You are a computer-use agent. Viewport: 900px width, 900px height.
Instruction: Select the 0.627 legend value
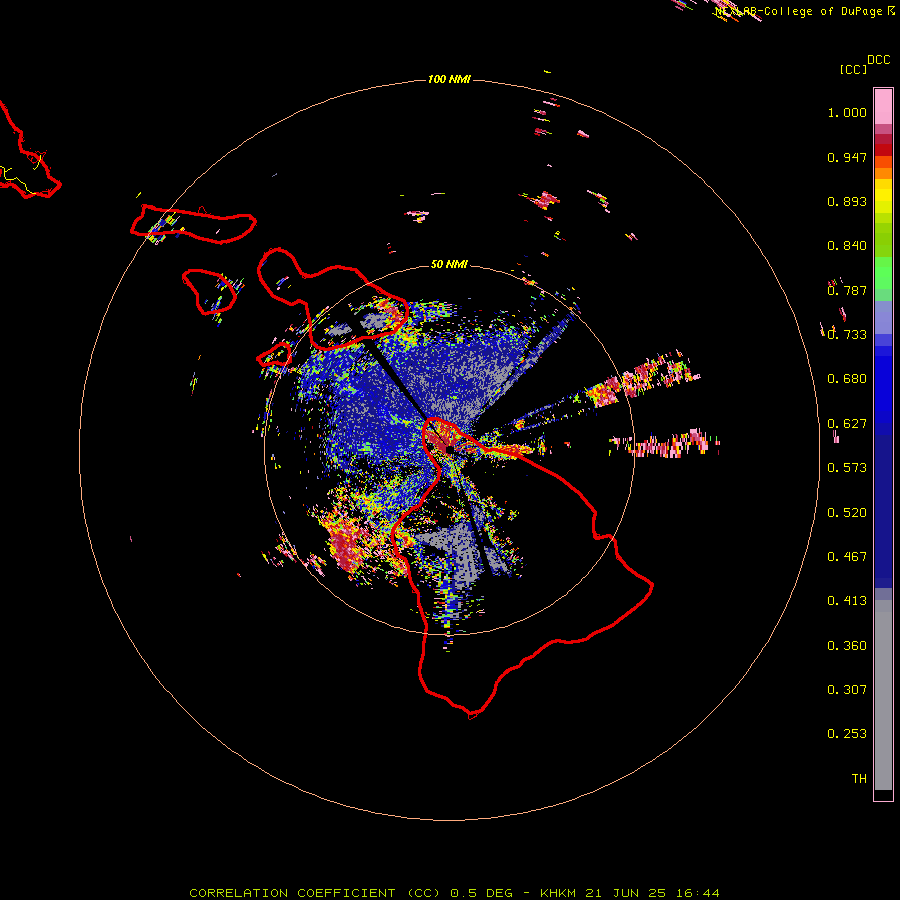847,424
